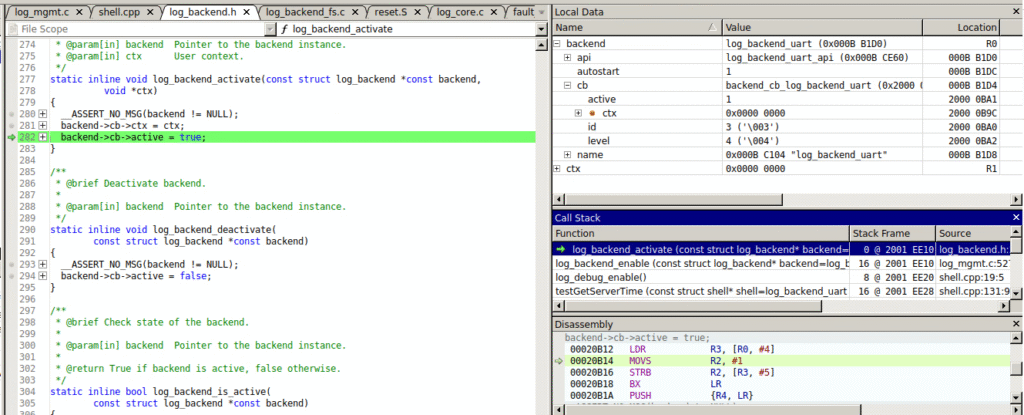This screenshot has height=415, width=1024.
Task: Close the log_backend.h tab
Action: (247, 12)
